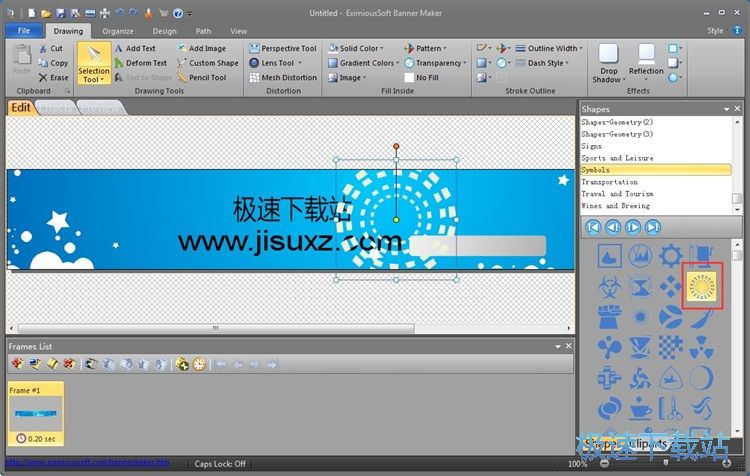Click the Redo arrow icon
The height and width of the screenshot is (476, 750).
point(134,13)
